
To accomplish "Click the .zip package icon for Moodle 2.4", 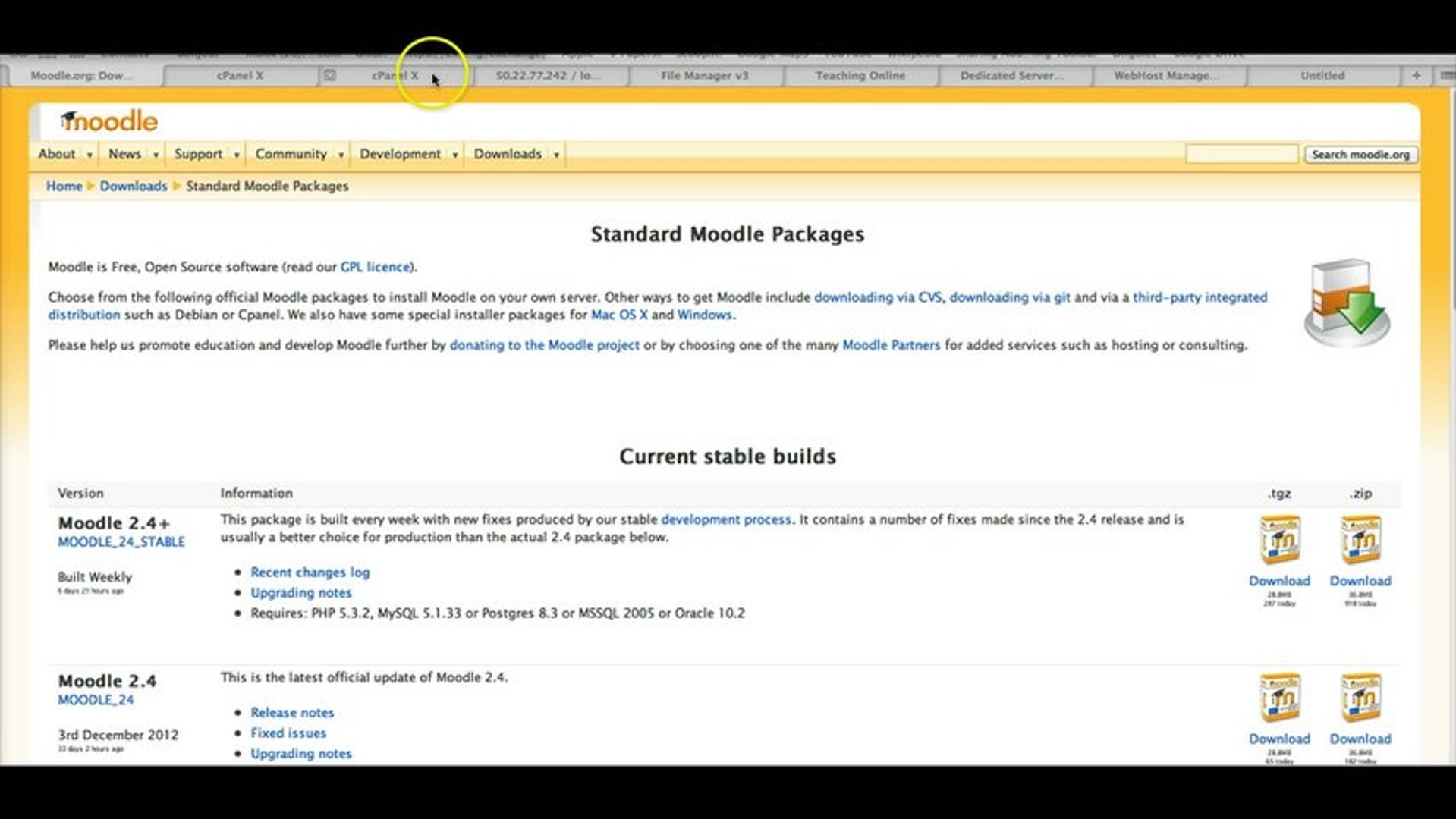I will [x=1360, y=698].
